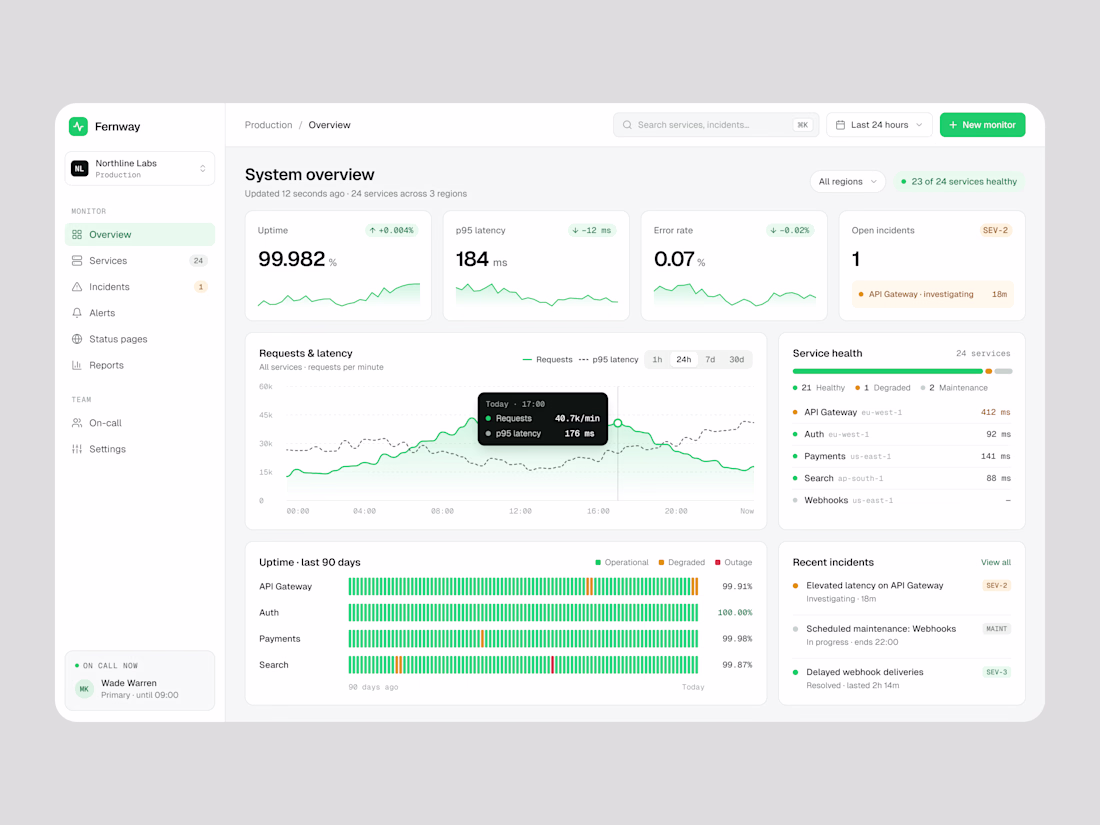This screenshot has width=1100, height=825.
Task: Toggle the Degraded legend in uptime chart
Action: (x=681, y=562)
